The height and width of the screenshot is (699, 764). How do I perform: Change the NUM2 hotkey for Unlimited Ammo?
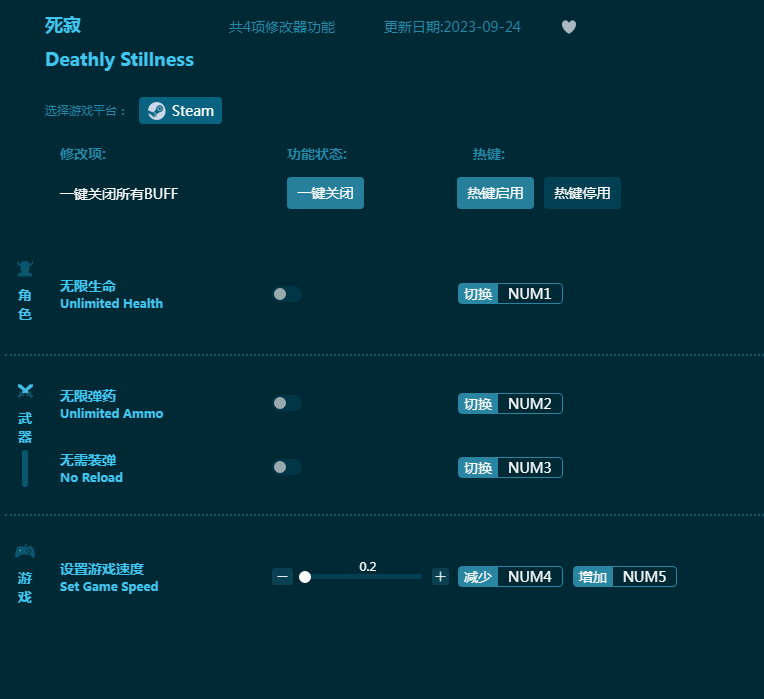click(x=529, y=404)
